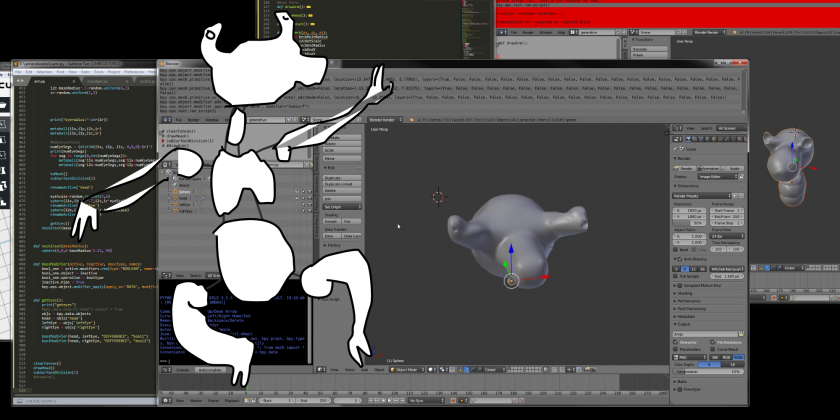This screenshot has height=420, width=840.
Task: Open the Object Mode dropdown
Action: point(407,370)
